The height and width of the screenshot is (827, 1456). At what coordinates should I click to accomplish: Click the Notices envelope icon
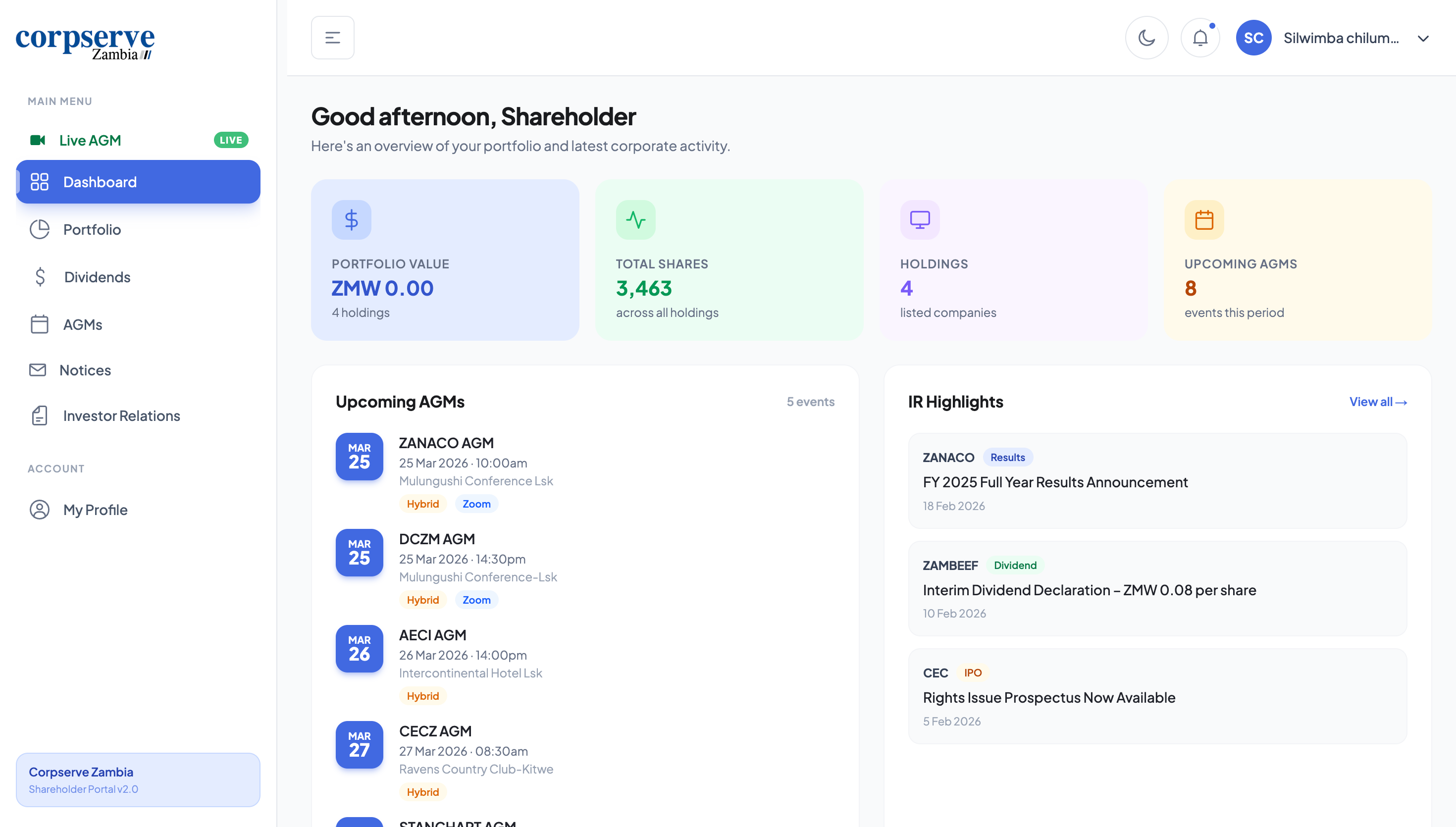coord(38,370)
